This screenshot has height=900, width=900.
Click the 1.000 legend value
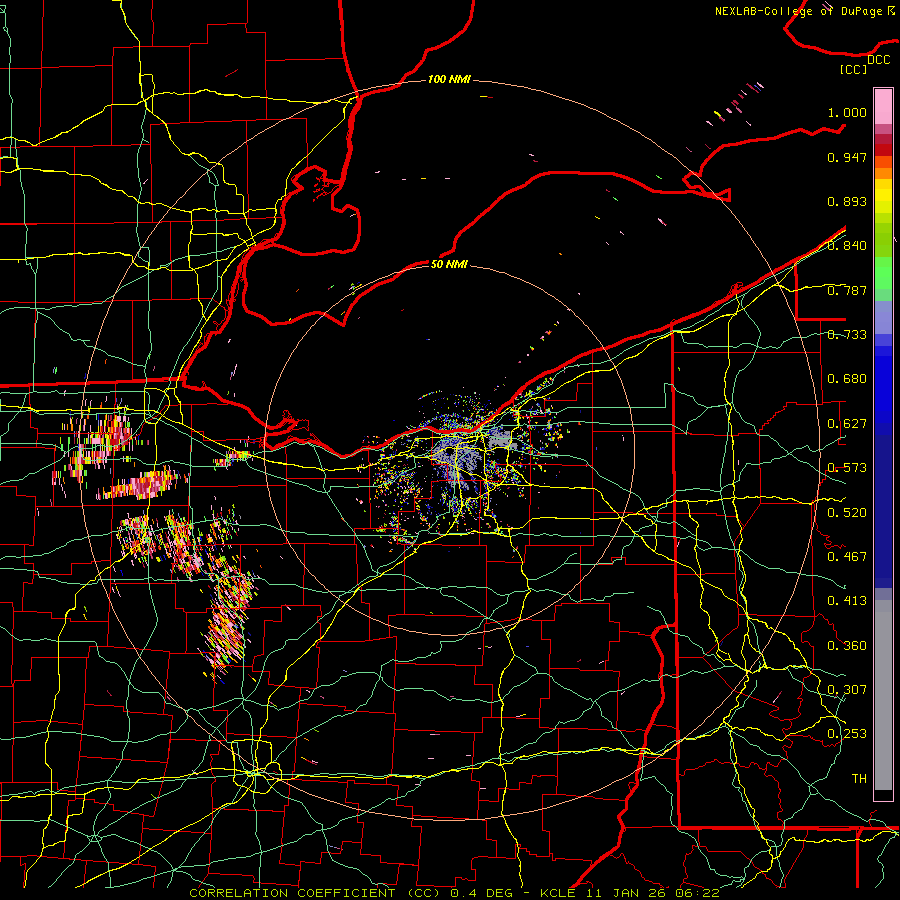[847, 112]
